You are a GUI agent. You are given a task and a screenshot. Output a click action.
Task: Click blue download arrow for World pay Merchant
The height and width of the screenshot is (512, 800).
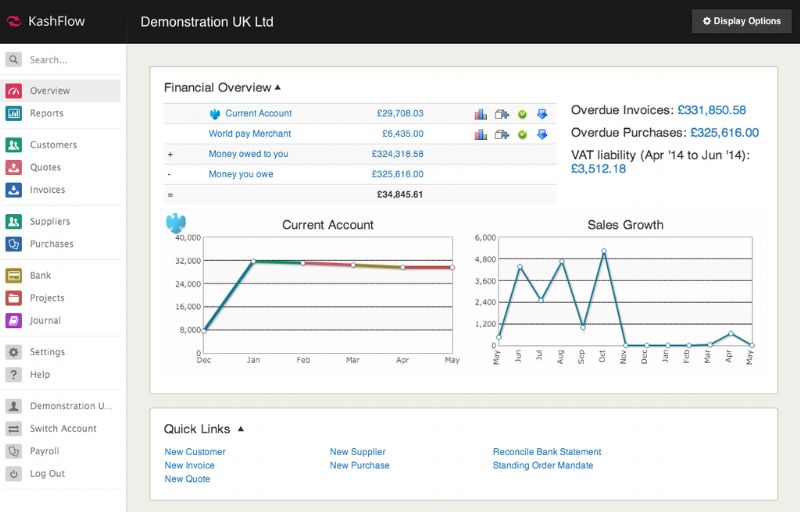(x=542, y=134)
